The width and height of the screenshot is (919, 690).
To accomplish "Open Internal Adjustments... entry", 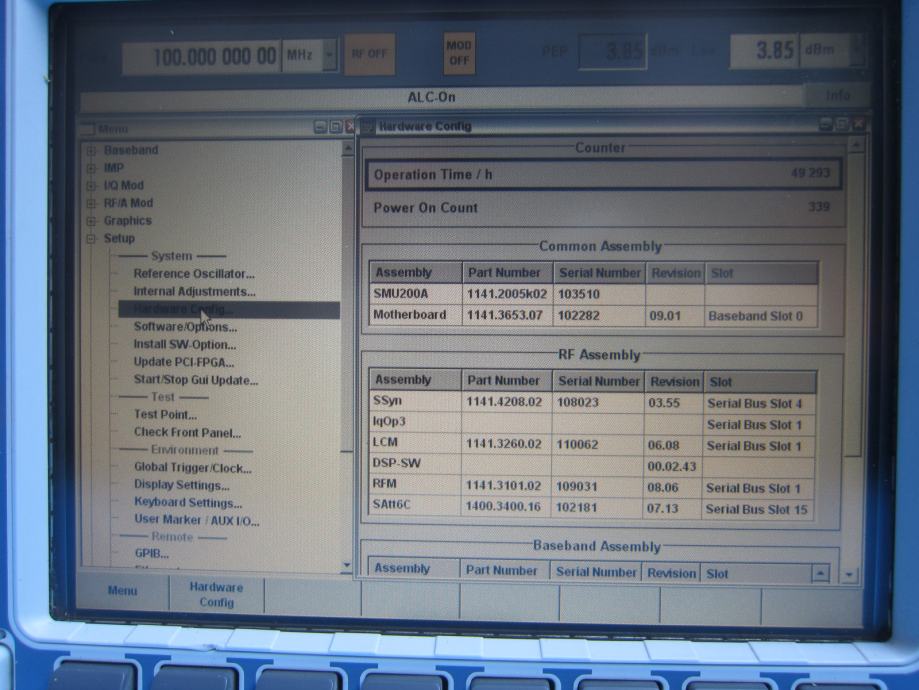I will [195, 291].
